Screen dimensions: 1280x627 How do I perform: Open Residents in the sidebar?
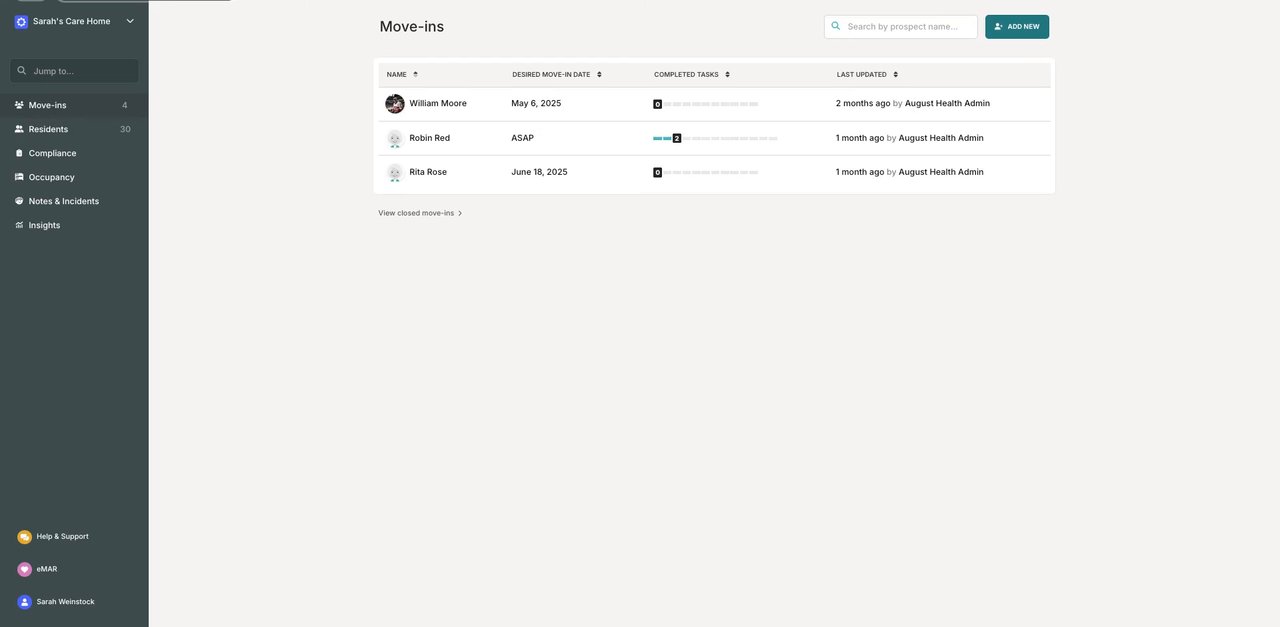point(48,129)
